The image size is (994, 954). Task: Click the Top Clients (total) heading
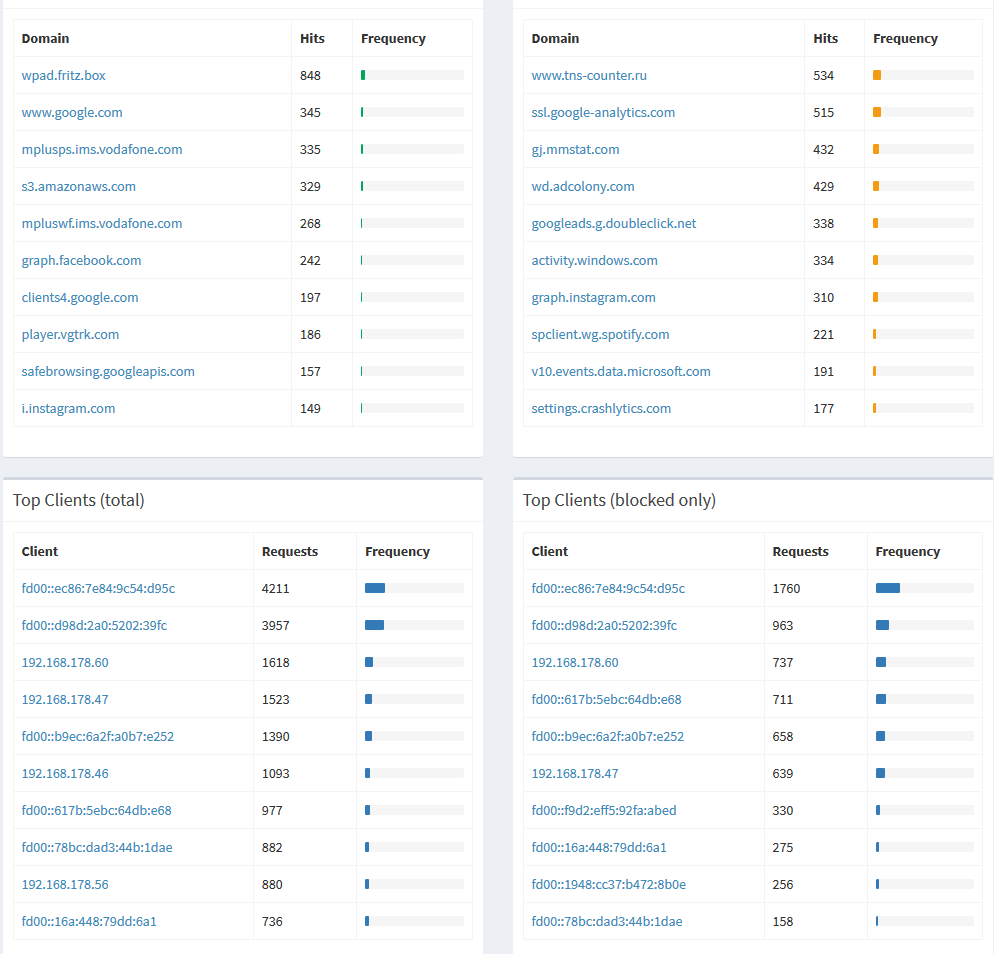coord(79,500)
